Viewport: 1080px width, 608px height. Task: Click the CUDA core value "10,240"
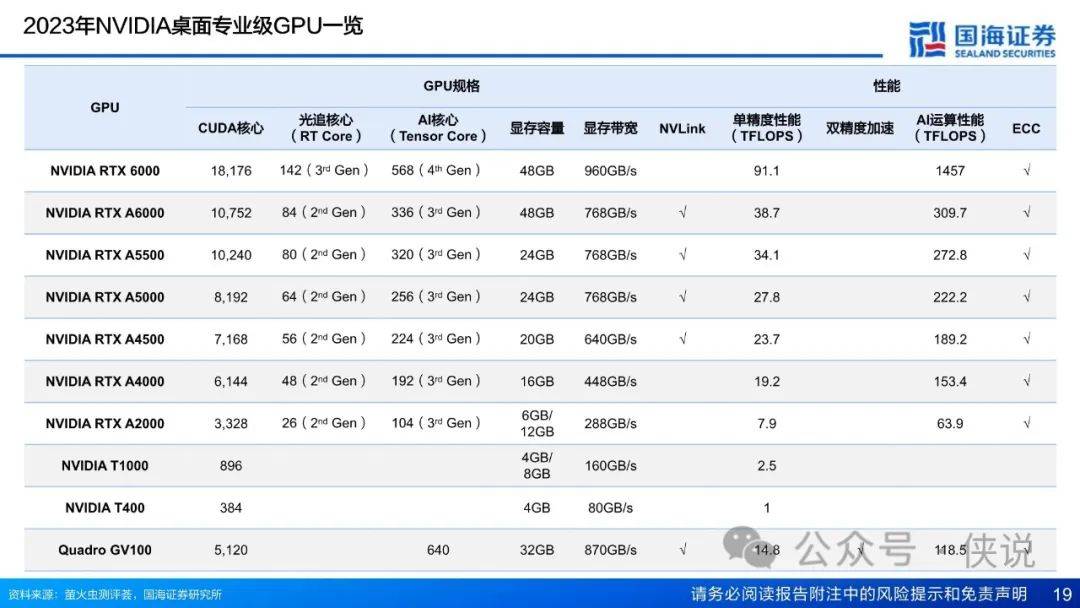point(231,255)
